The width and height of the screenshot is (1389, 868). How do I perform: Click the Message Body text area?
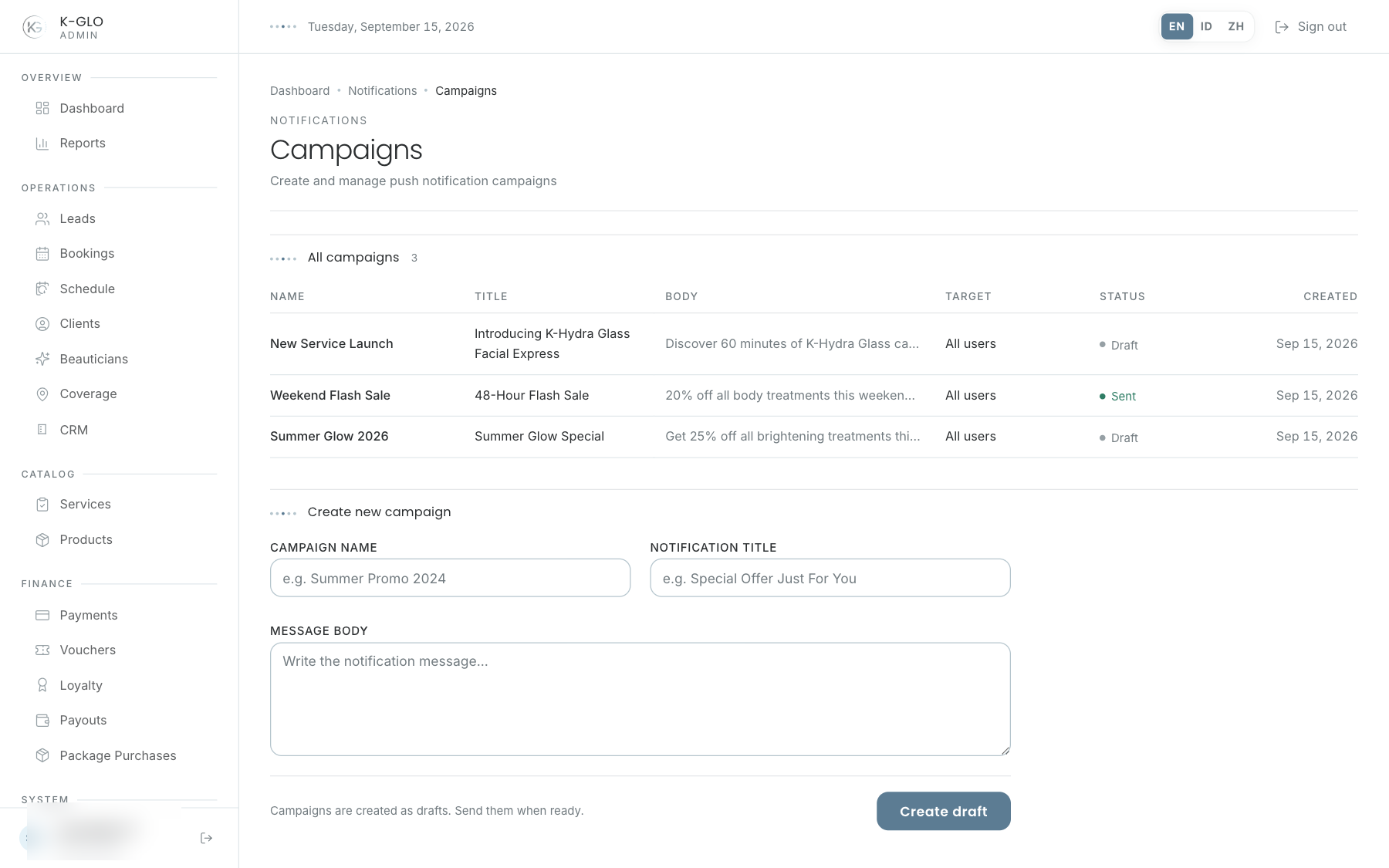640,699
